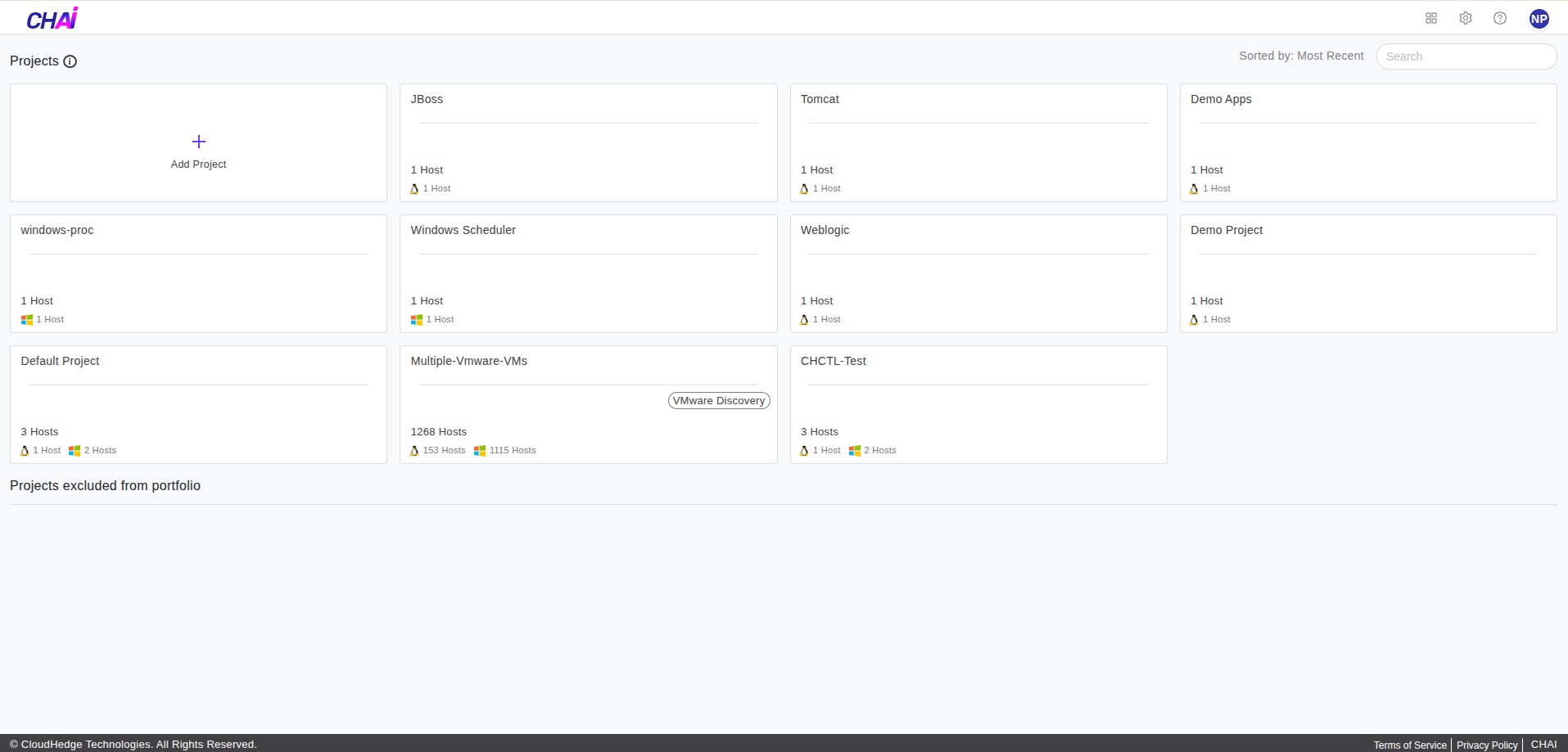This screenshot has height=752, width=1568.
Task: Click the Linux penguin icon on Tomcat card
Action: (804, 188)
